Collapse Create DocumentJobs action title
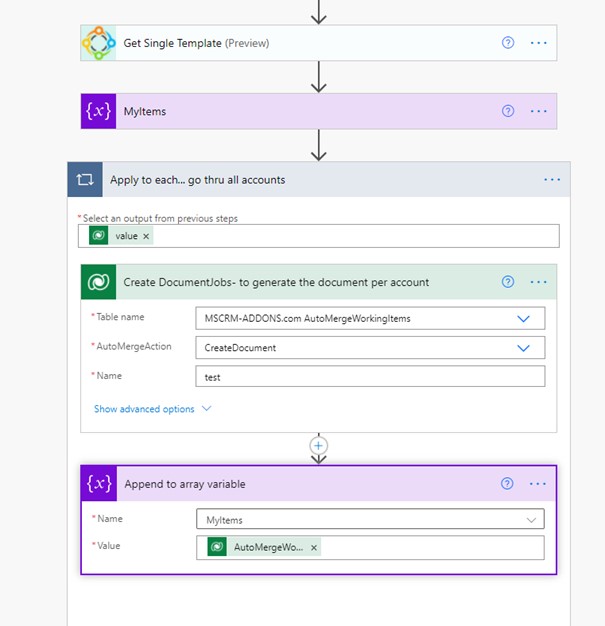Image resolution: width=605 pixels, height=626 pixels. (x=276, y=282)
